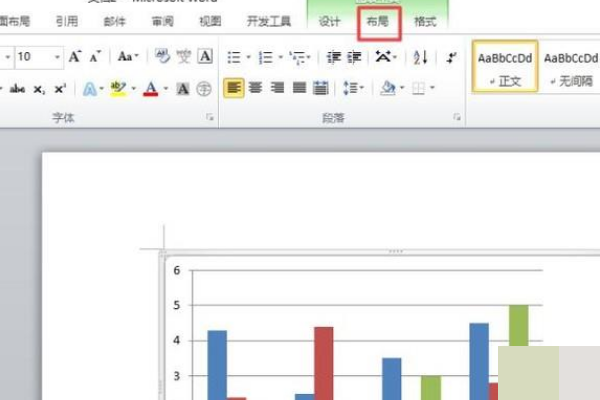Click the Multilevel List icon
The width and height of the screenshot is (600, 400).
[x=298, y=57]
